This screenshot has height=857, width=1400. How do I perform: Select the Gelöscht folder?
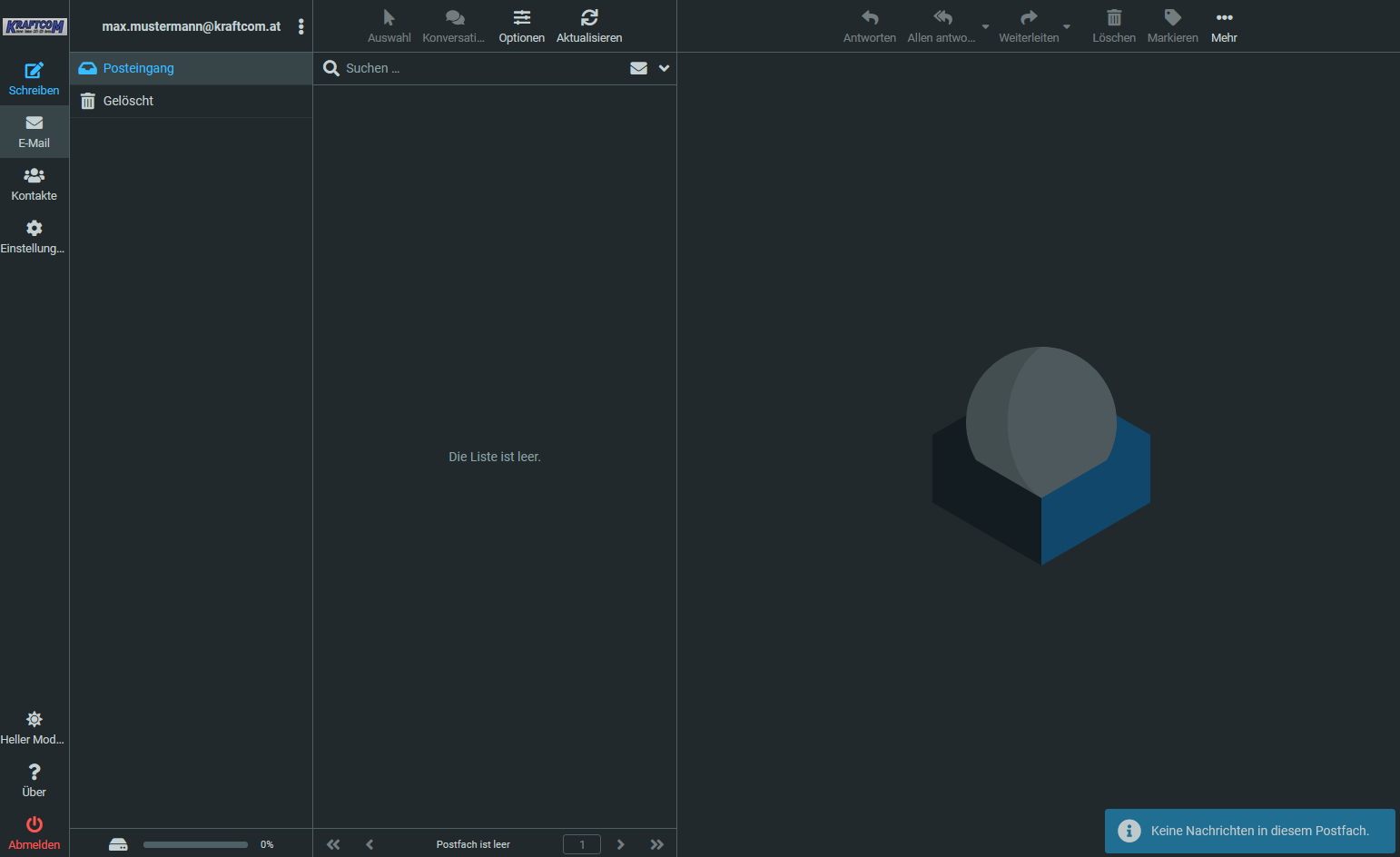(x=128, y=101)
